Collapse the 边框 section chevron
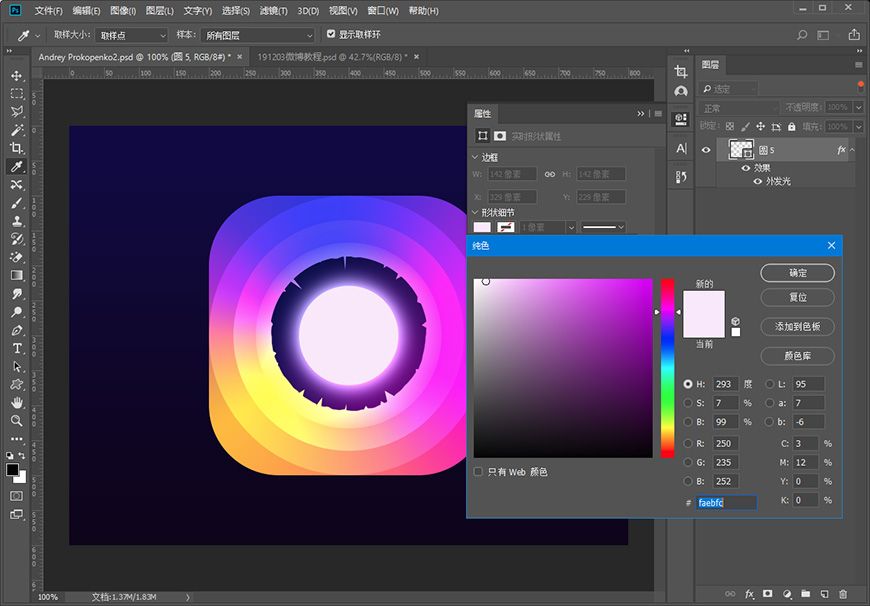The width and height of the screenshot is (870, 606). tap(475, 157)
